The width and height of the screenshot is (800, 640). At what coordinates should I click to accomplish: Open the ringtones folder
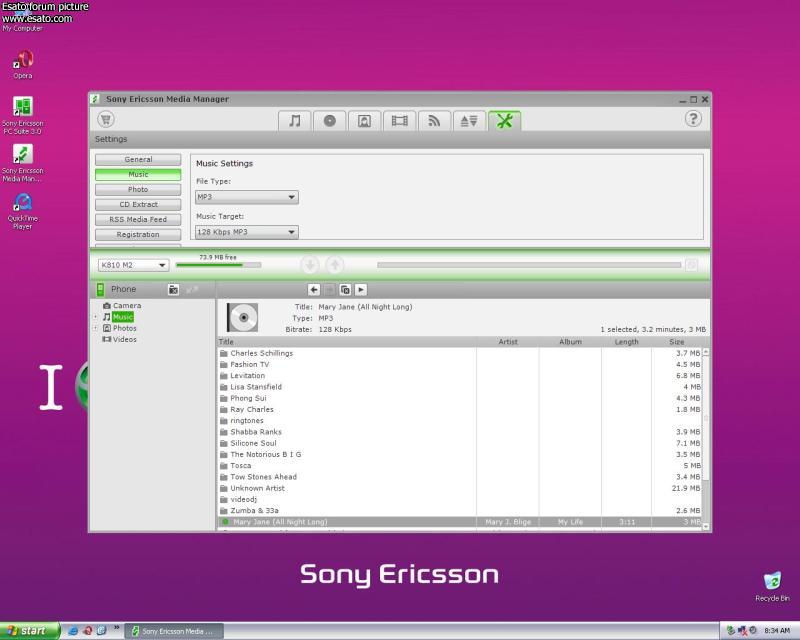point(246,421)
